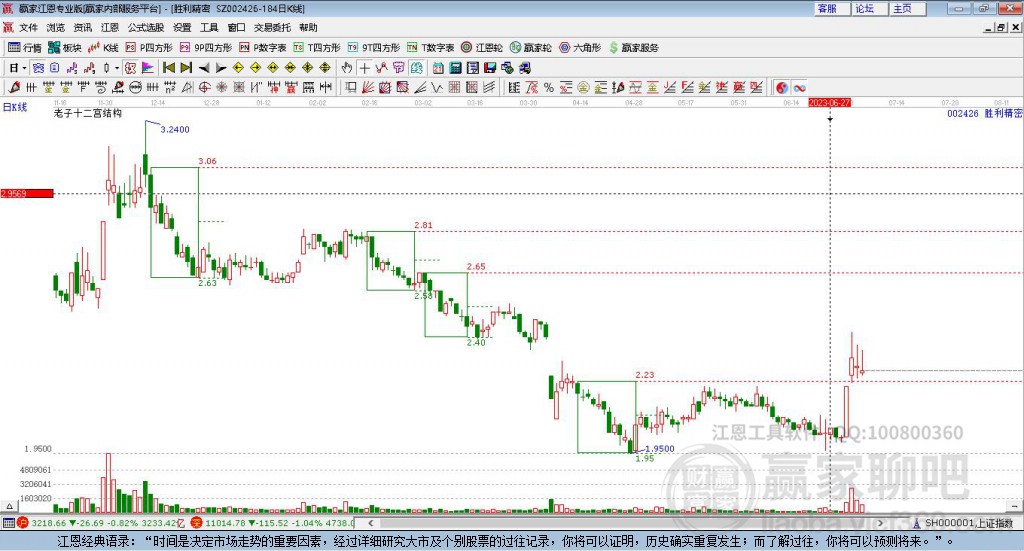This screenshot has width=1024, height=551.
Task: Open the 行情 quotes toolbar button
Action: (24, 48)
